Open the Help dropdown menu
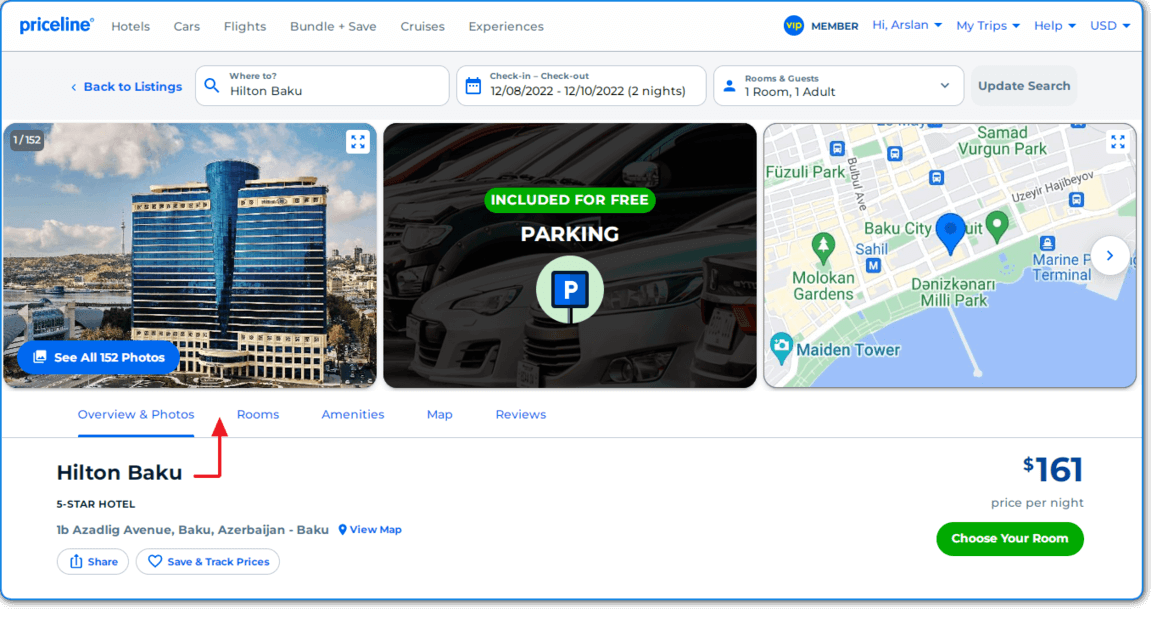 coord(1055,26)
